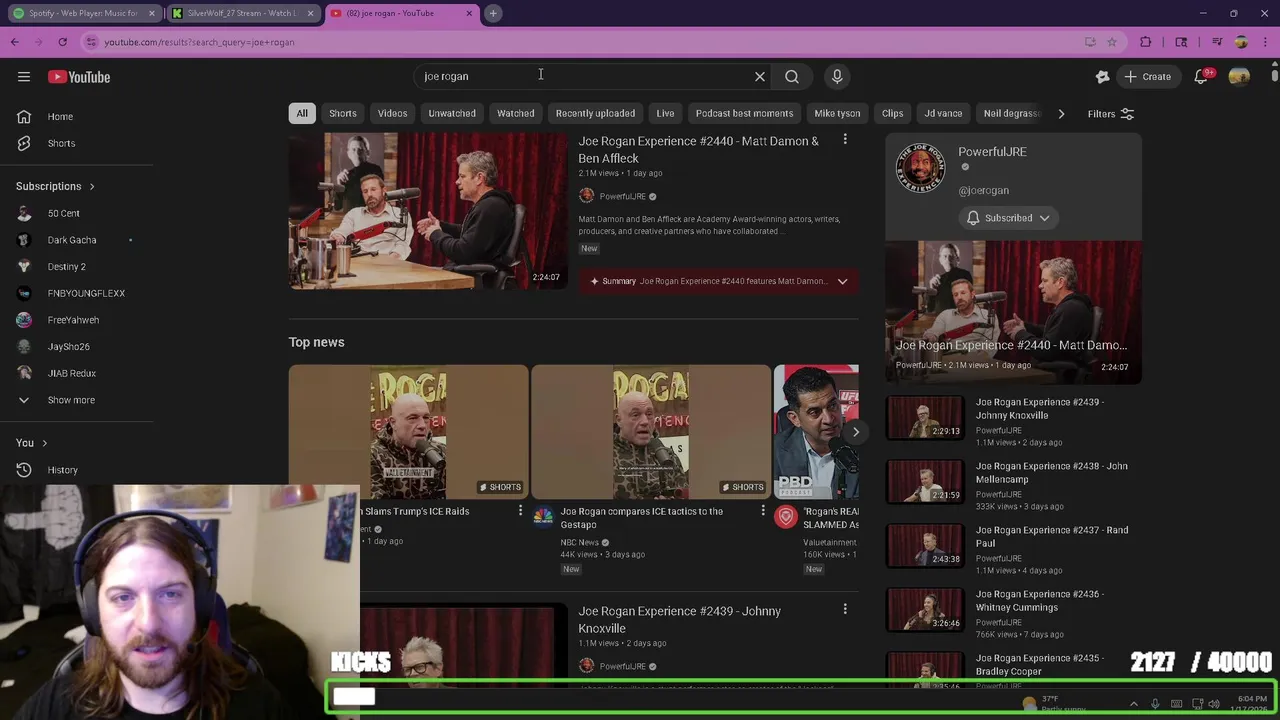Open PowerfulJRE channel under #2440 title
Viewport: 1280px width, 720px height.
tap(622, 197)
